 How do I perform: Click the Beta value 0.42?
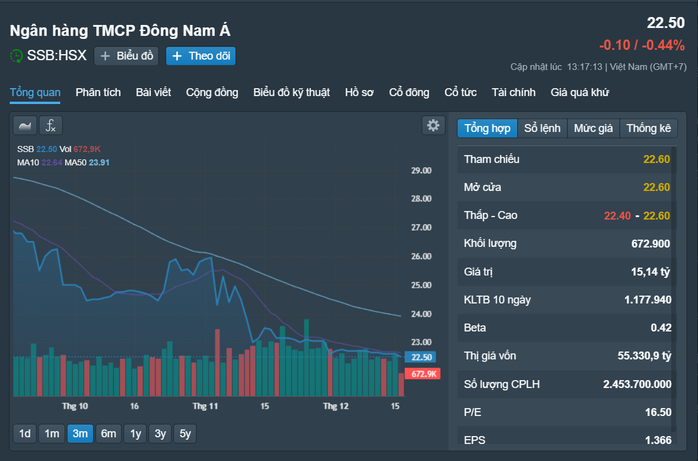[x=661, y=328]
